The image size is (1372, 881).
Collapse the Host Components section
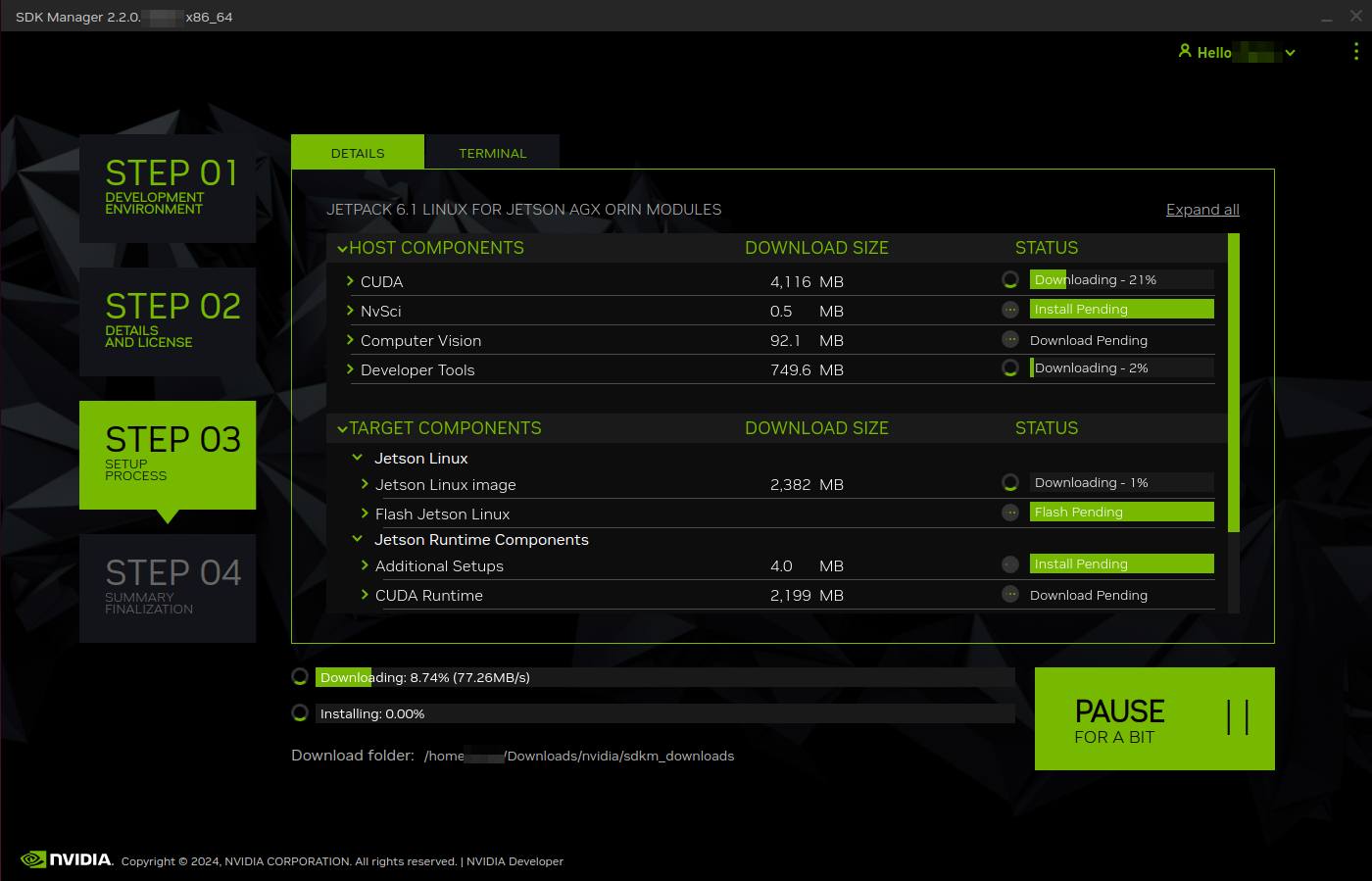pos(342,249)
